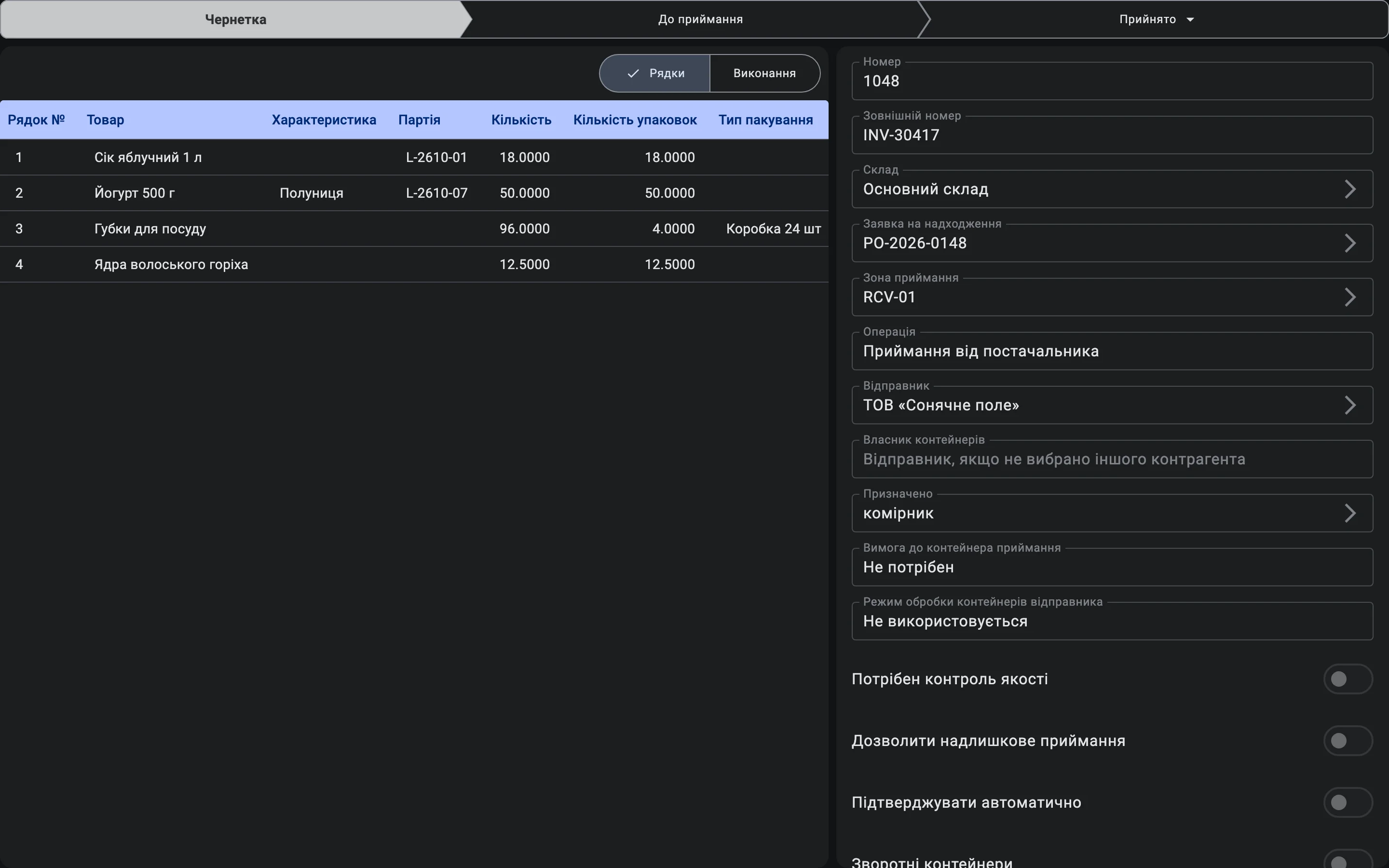The image size is (1389, 868).
Task: Select row Ядра волоського горіха
Action: tap(414, 264)
